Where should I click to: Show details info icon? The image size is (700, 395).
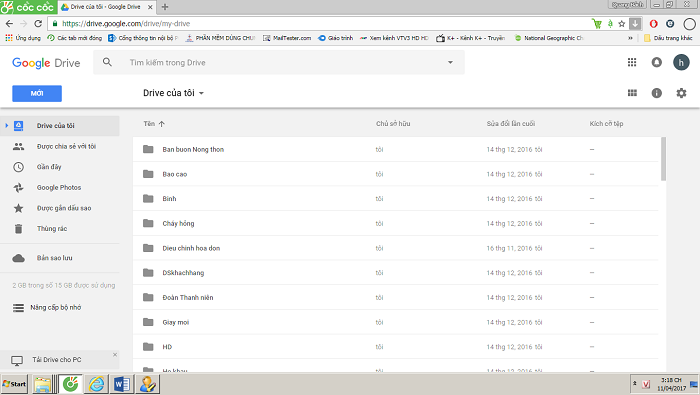point(656,93)
